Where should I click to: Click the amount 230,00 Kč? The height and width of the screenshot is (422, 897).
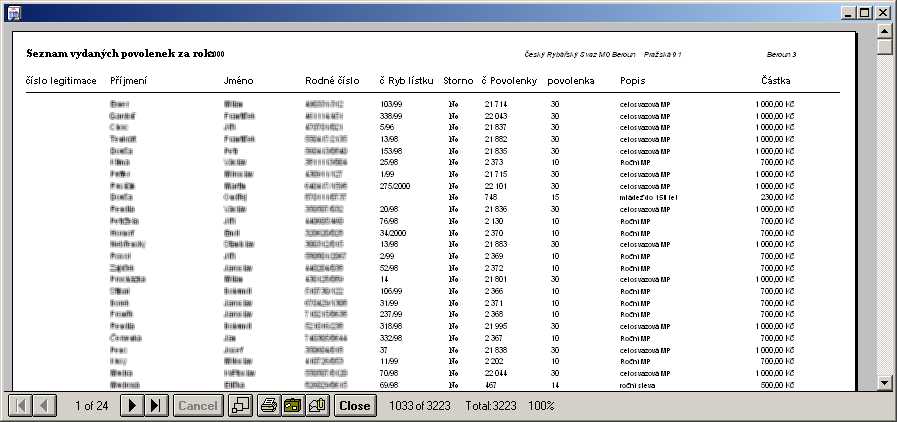[777, 197]
